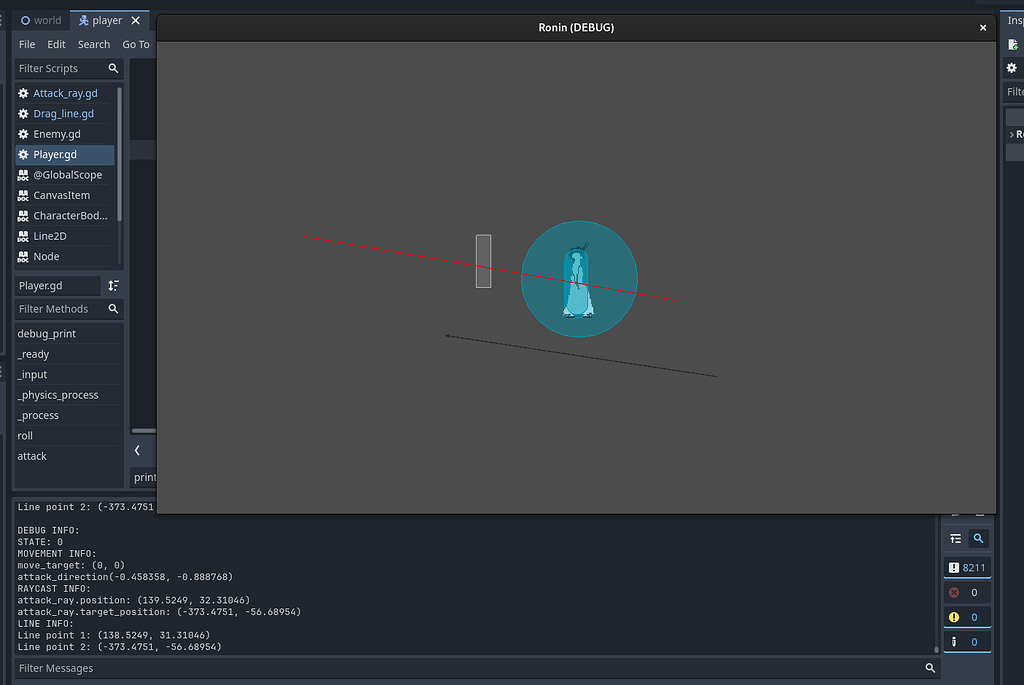Click the gear script icon next to Attack_ray.gd

click(22, 93)
